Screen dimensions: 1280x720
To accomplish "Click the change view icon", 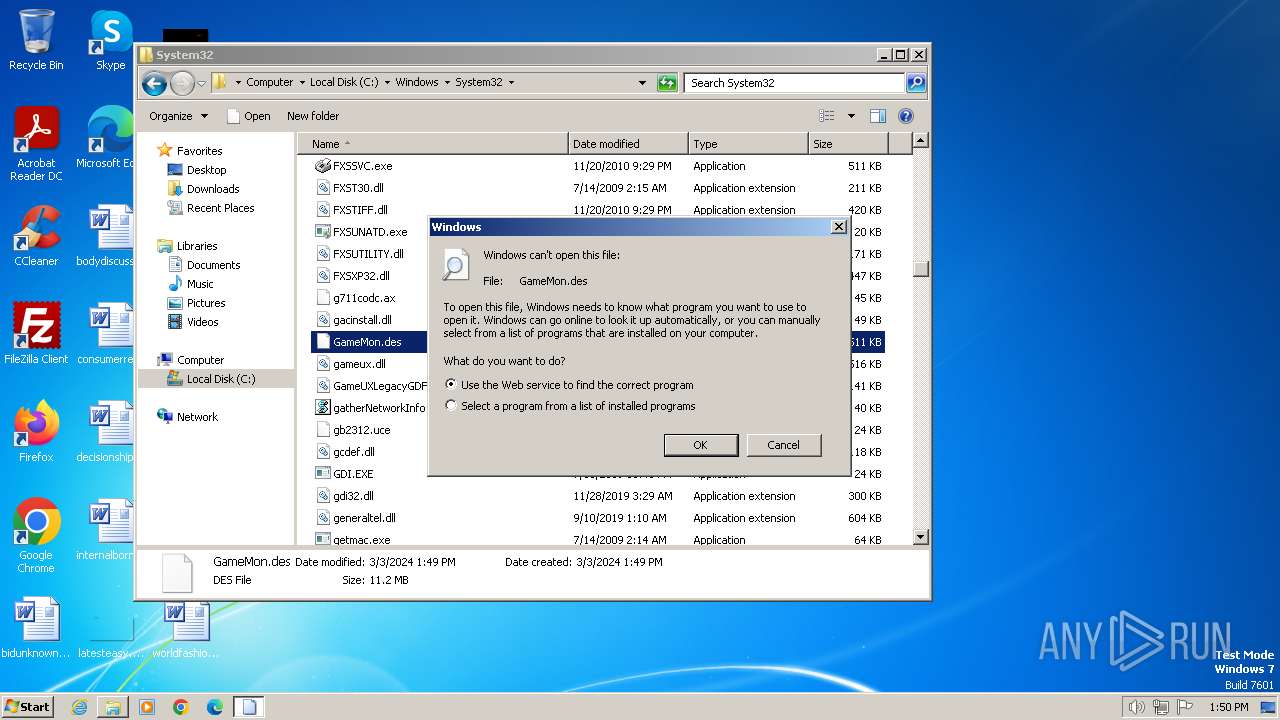I will [827, 116].
